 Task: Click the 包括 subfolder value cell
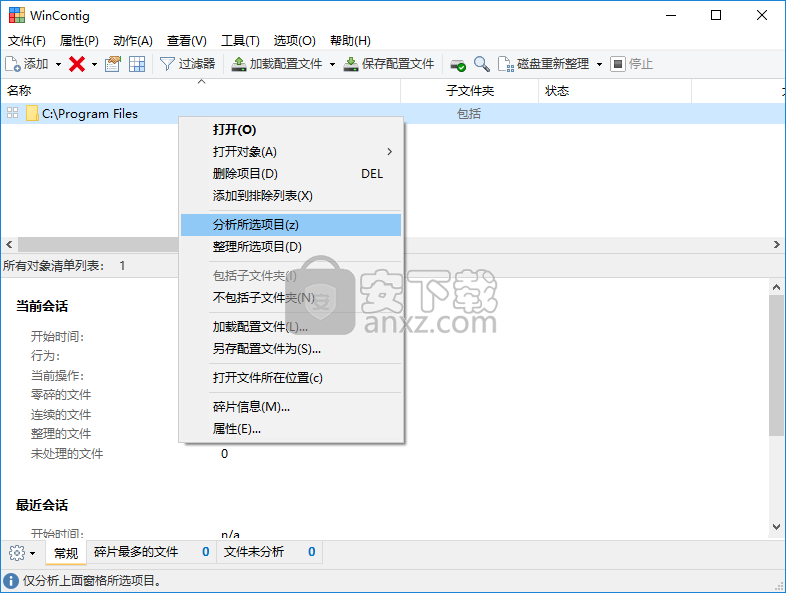coord(469,114)
